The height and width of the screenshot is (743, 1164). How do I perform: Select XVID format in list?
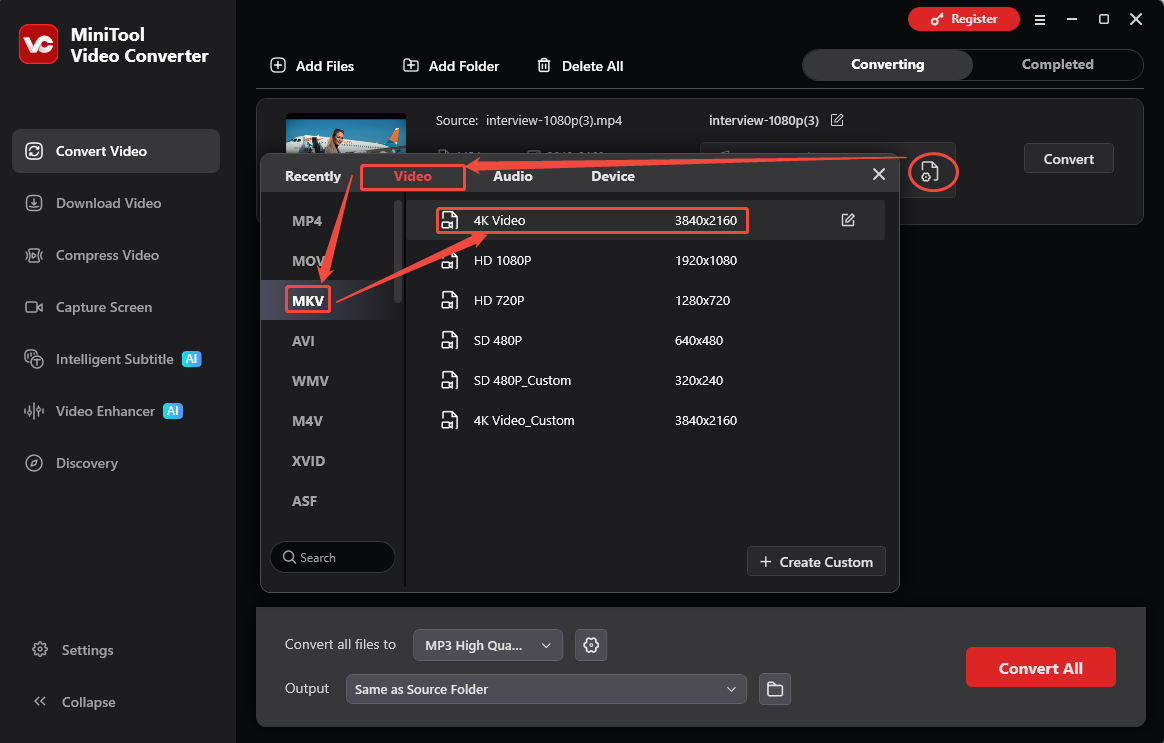(x=308, y=462)
